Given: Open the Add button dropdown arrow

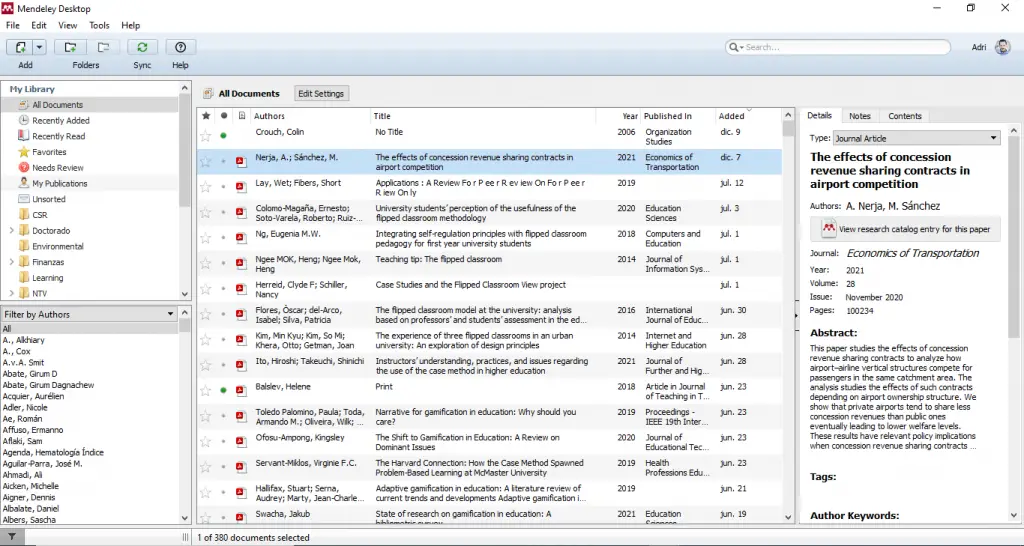Looking at the screenshot, I should coord(39,47).
